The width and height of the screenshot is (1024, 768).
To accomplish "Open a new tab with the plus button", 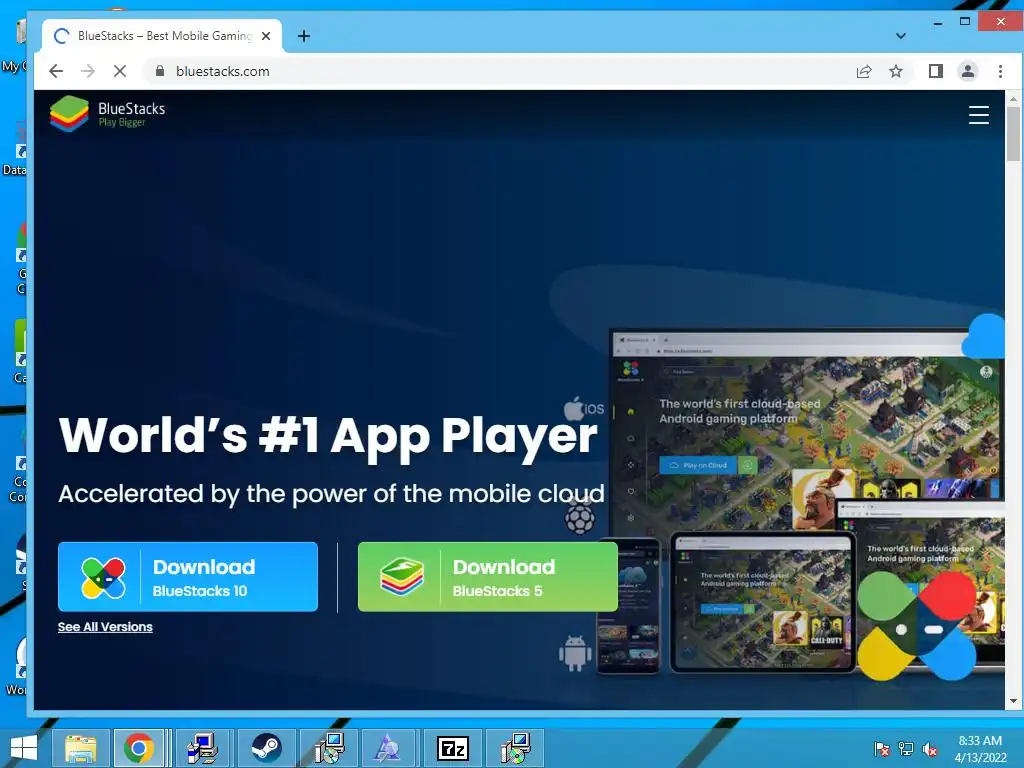I will pyautogui.click(x=304, y=36).
